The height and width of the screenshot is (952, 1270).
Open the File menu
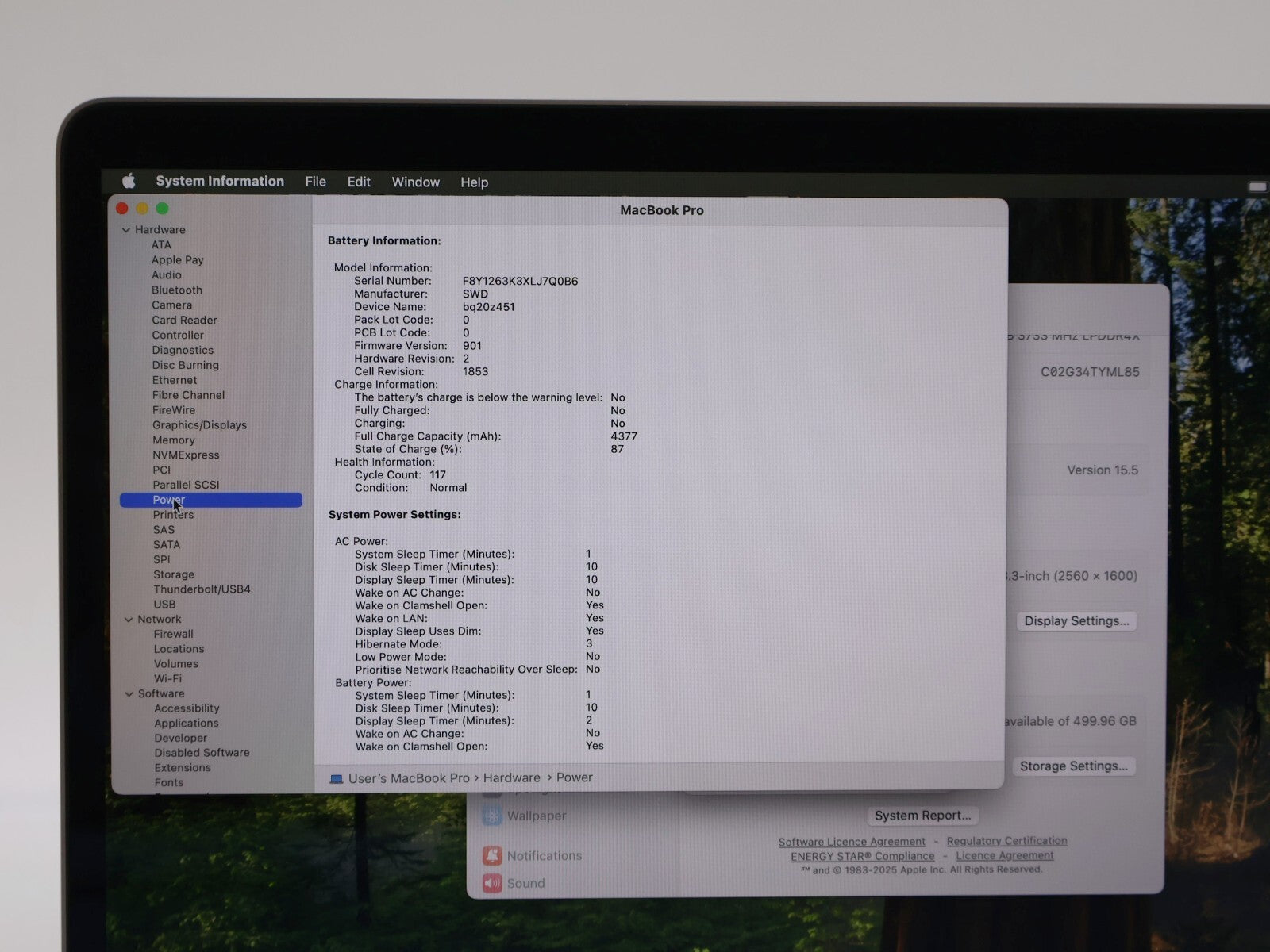(x=315, y=182)
